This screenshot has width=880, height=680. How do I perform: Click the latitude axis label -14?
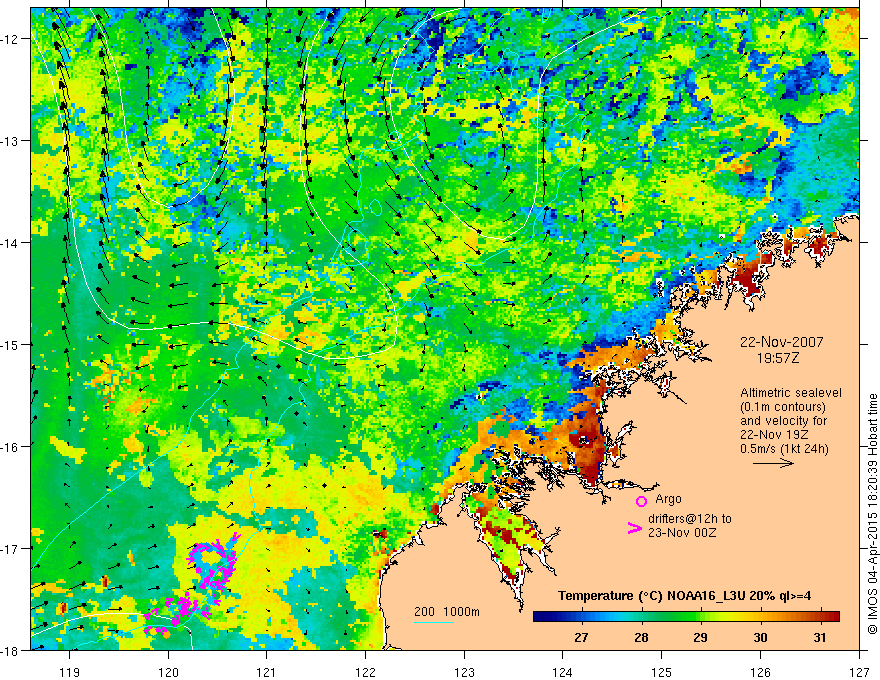click(11, 242)
